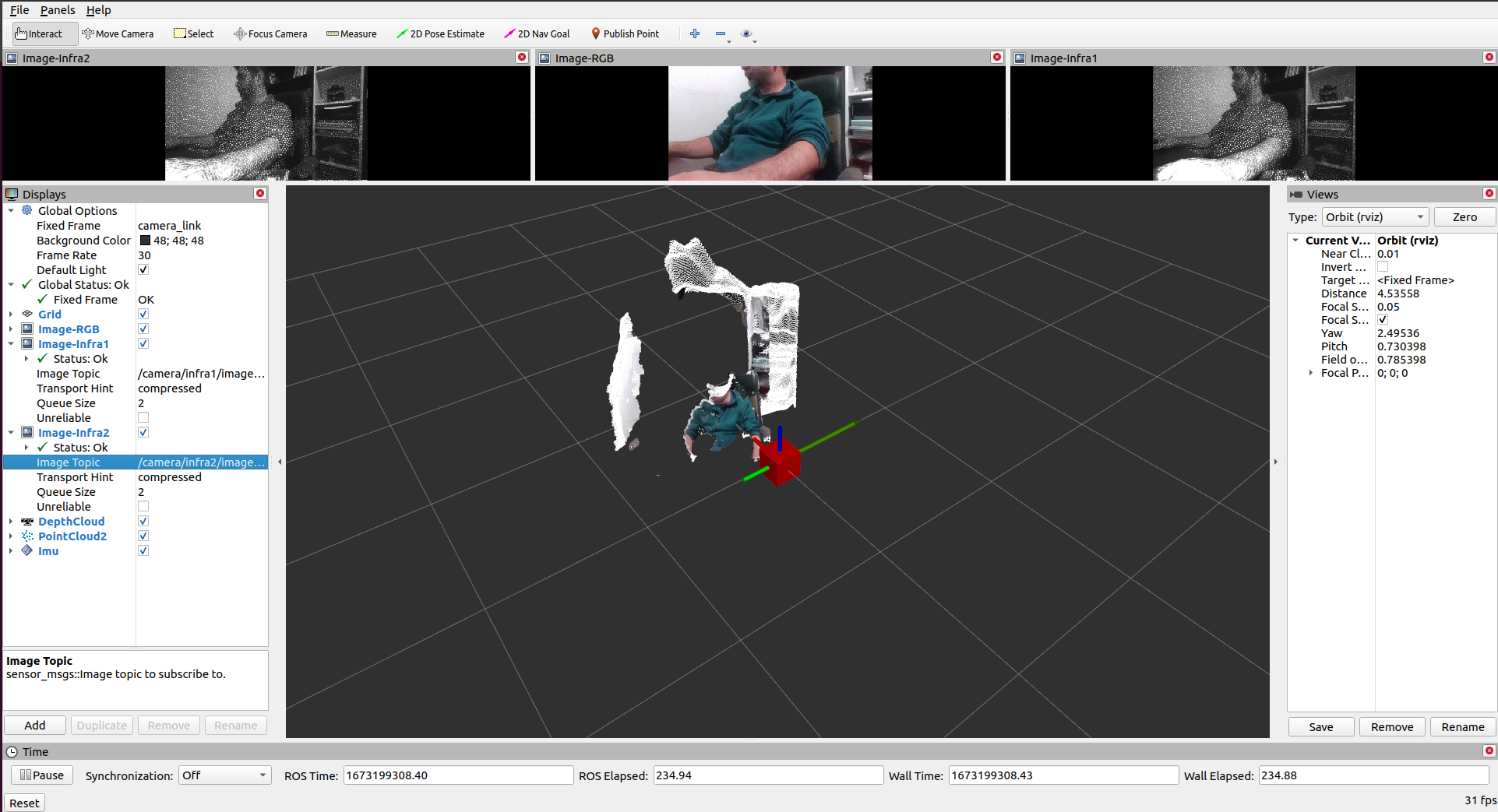Close the Views panel
This screenshot has width=1498, height=812.
[x=1489, y=194]
